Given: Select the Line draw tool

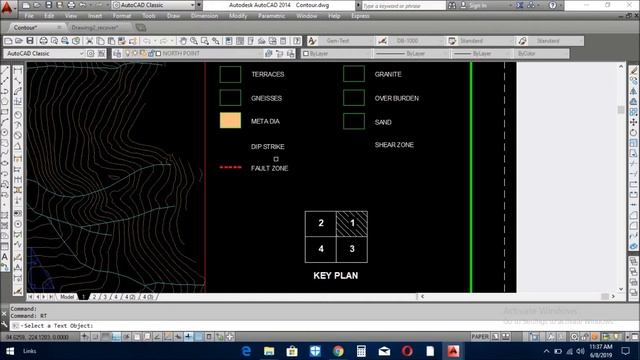Looking at the screenshot, I should (5, 71).
